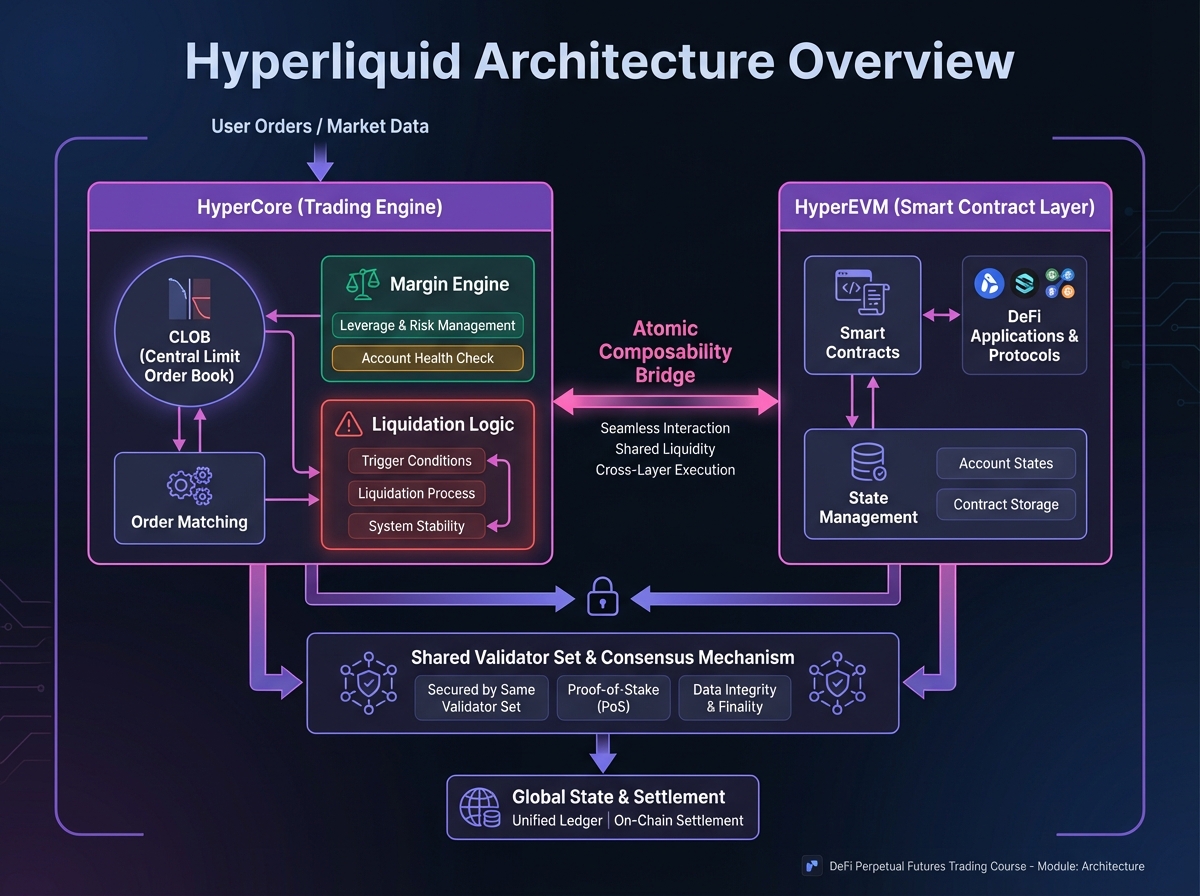1200x896 pixels.
Task: Click the course logo icon in footer
Action: point(812,866)
